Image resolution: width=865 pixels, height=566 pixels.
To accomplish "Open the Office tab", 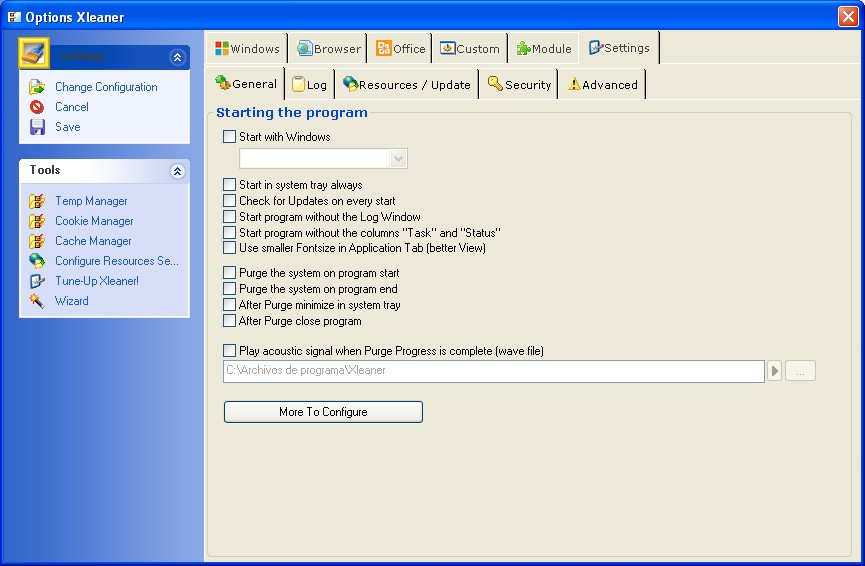I will (x=401, y=49).
